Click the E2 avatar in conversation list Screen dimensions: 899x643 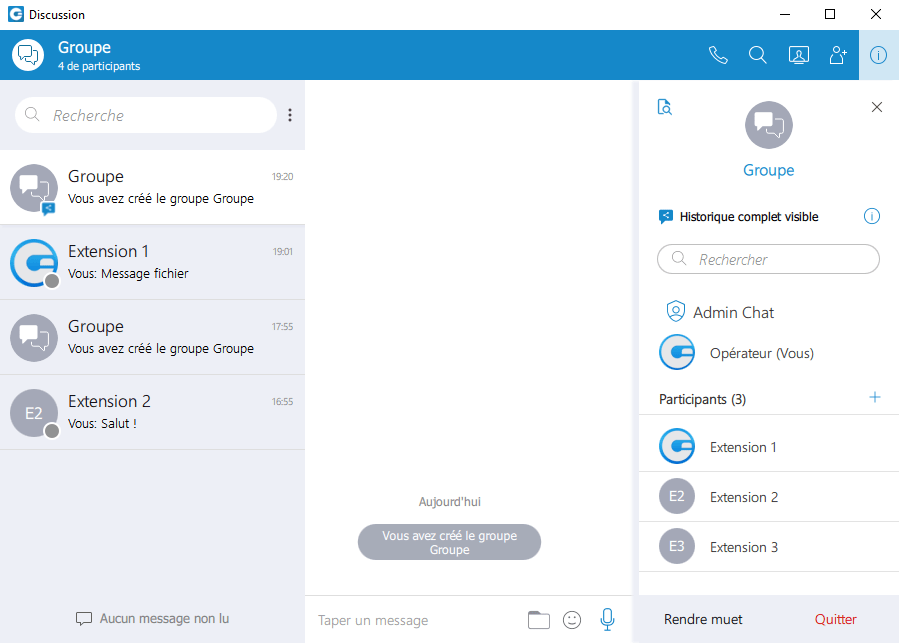34,413
